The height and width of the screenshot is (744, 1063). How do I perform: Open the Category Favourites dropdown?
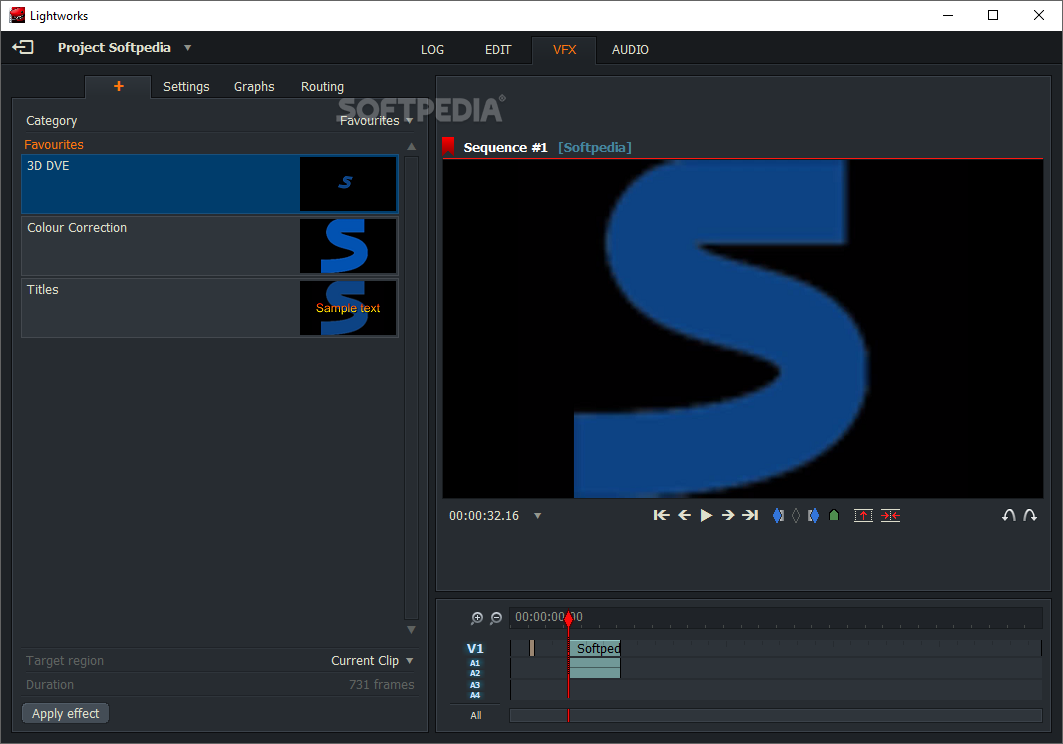click(377, 121)
